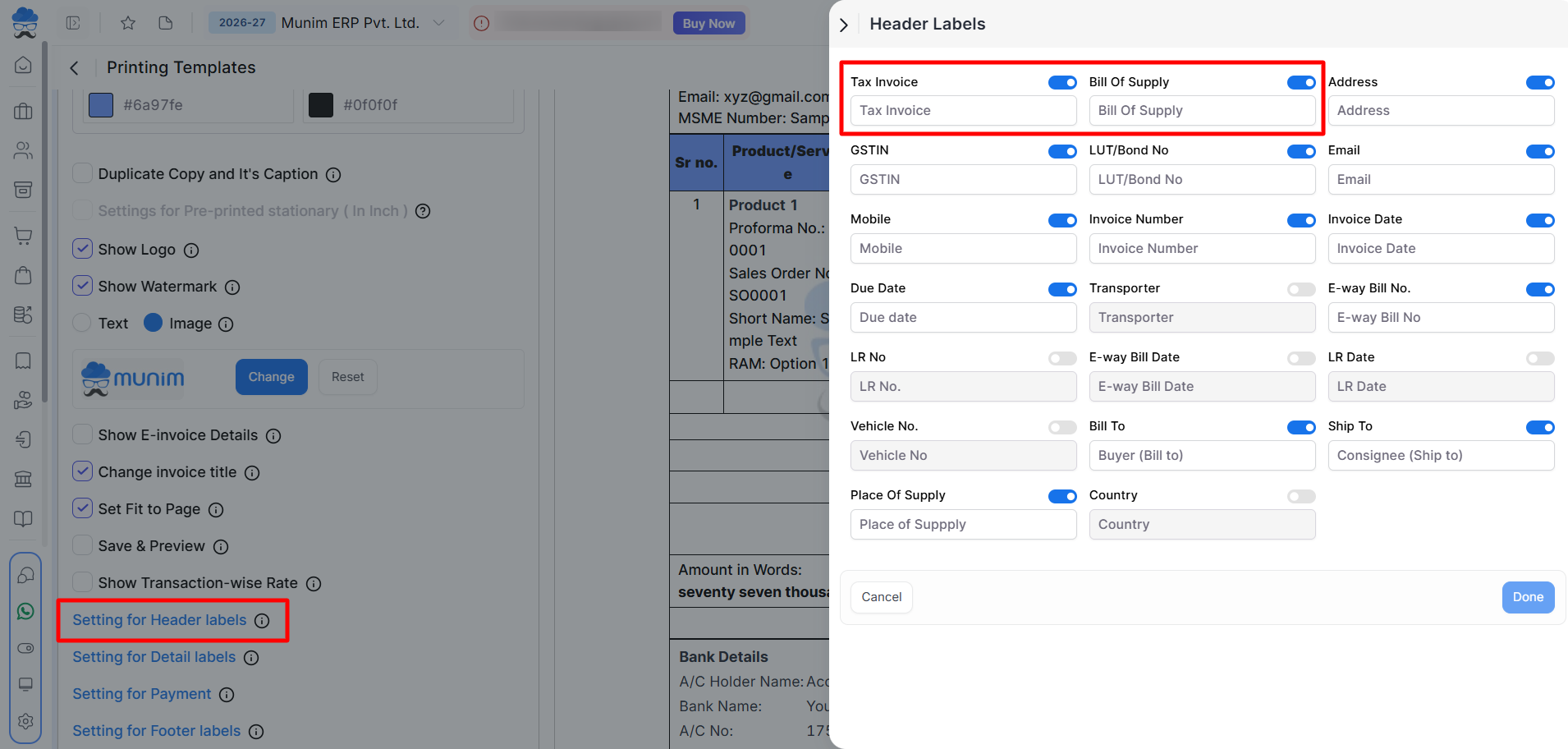Viewport: 1568px width, 749px height.
Task: Click the star favorite icon in top bar
Action: (128, 23)
